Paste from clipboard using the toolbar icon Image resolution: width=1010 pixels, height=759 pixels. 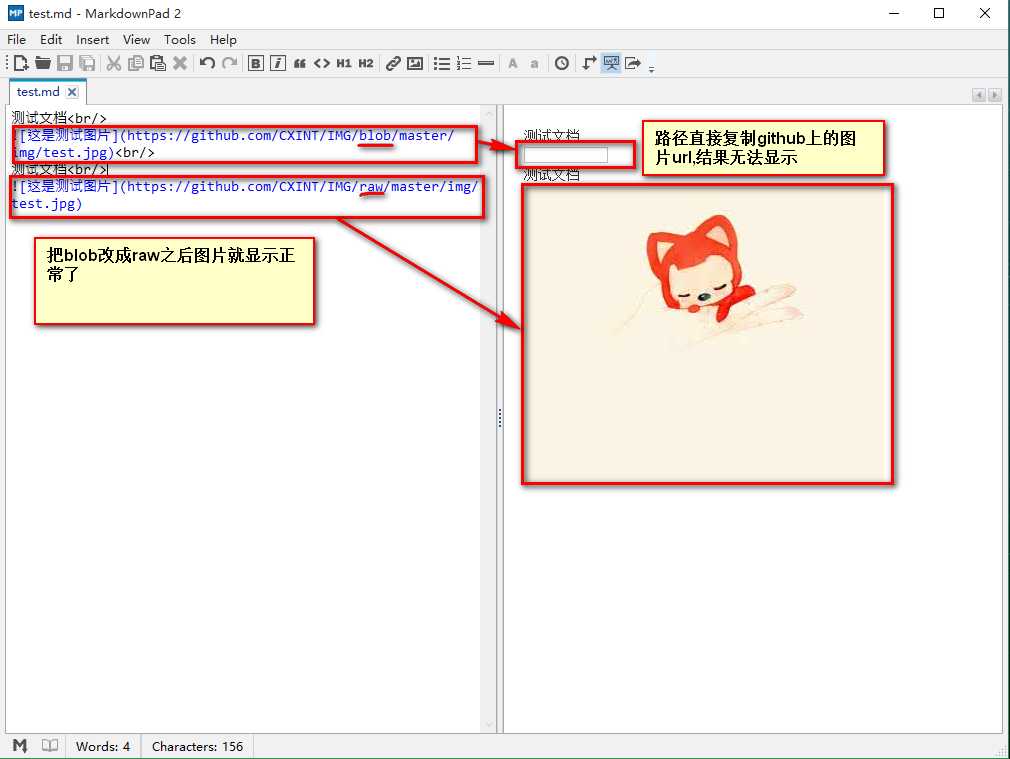tap(158, 63)
